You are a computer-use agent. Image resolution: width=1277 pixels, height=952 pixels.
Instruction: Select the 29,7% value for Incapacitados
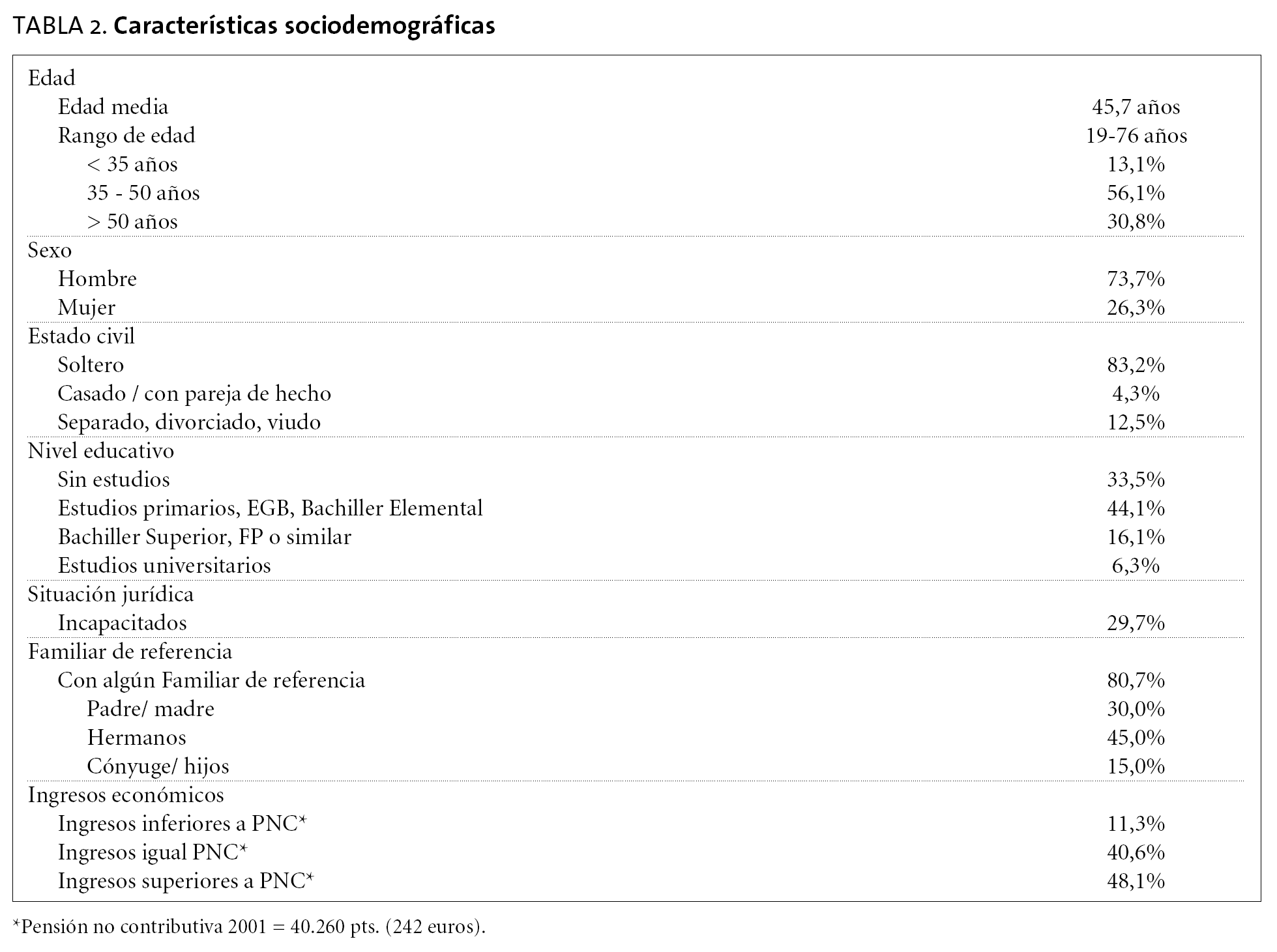pos(1136,623)
